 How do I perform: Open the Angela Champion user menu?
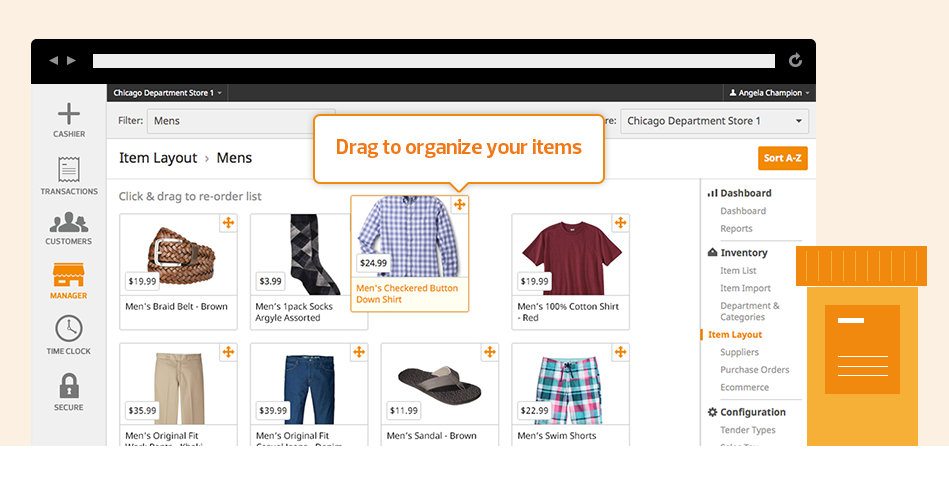pyautogui.click(x=769, y=93)
